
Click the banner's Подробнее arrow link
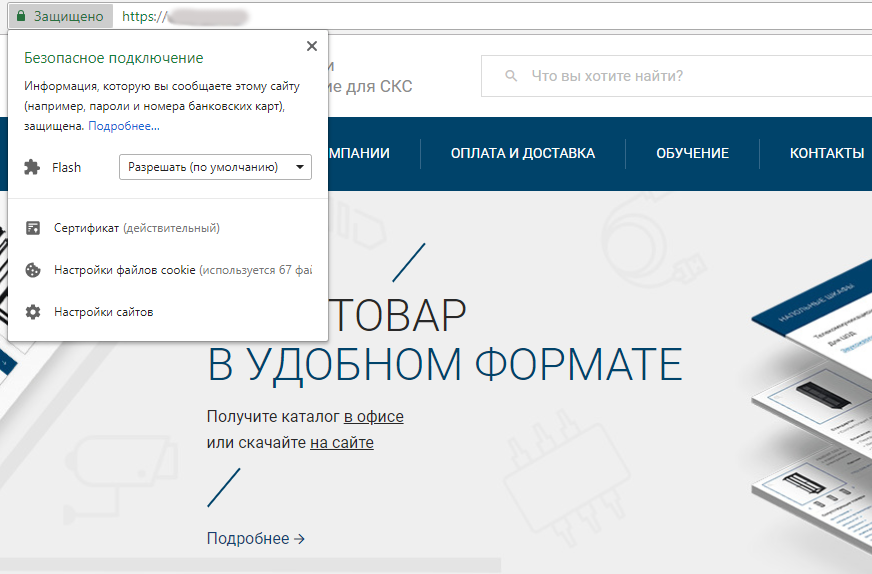255,538
